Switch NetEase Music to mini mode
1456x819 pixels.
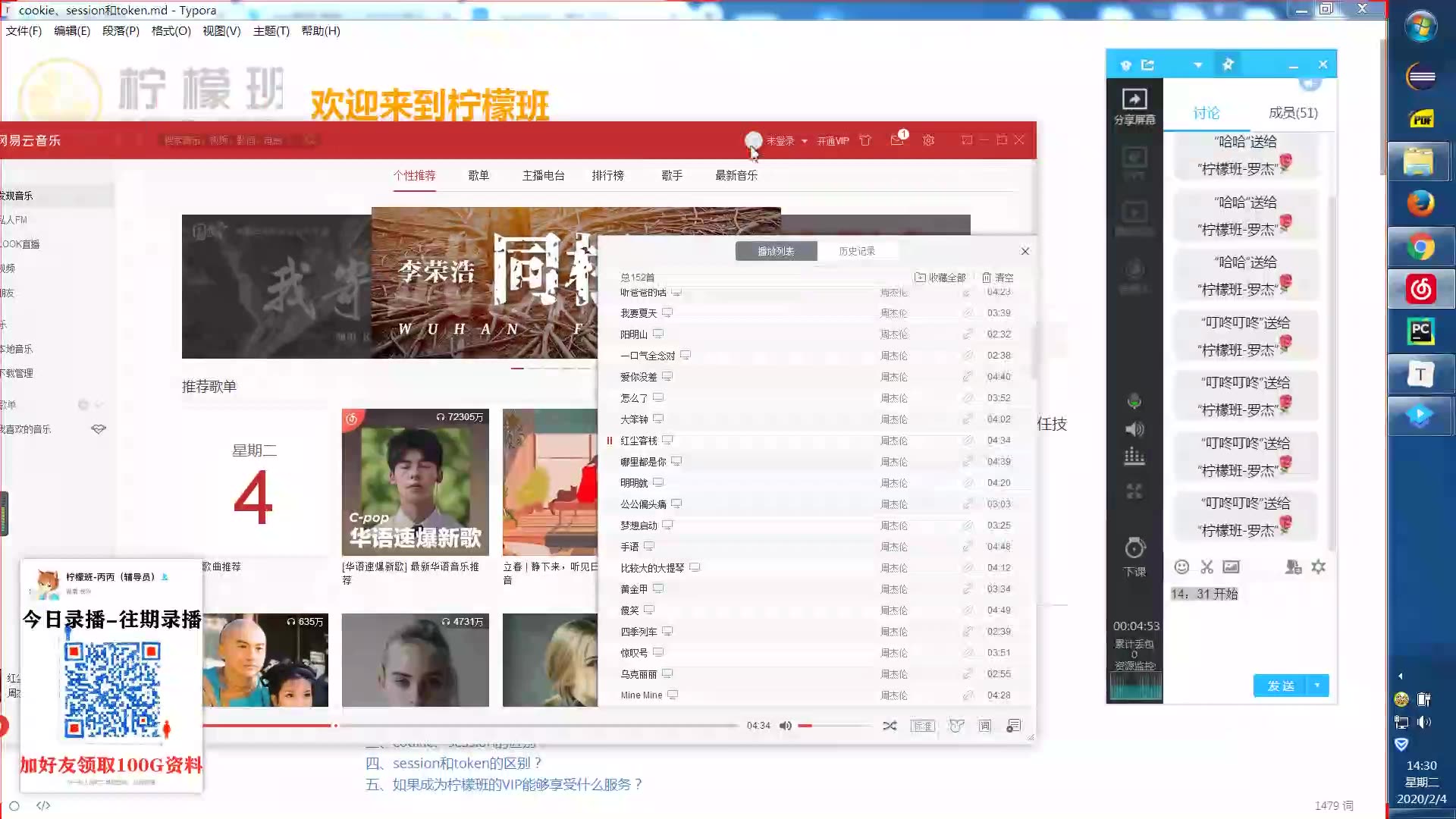point(966,140)
